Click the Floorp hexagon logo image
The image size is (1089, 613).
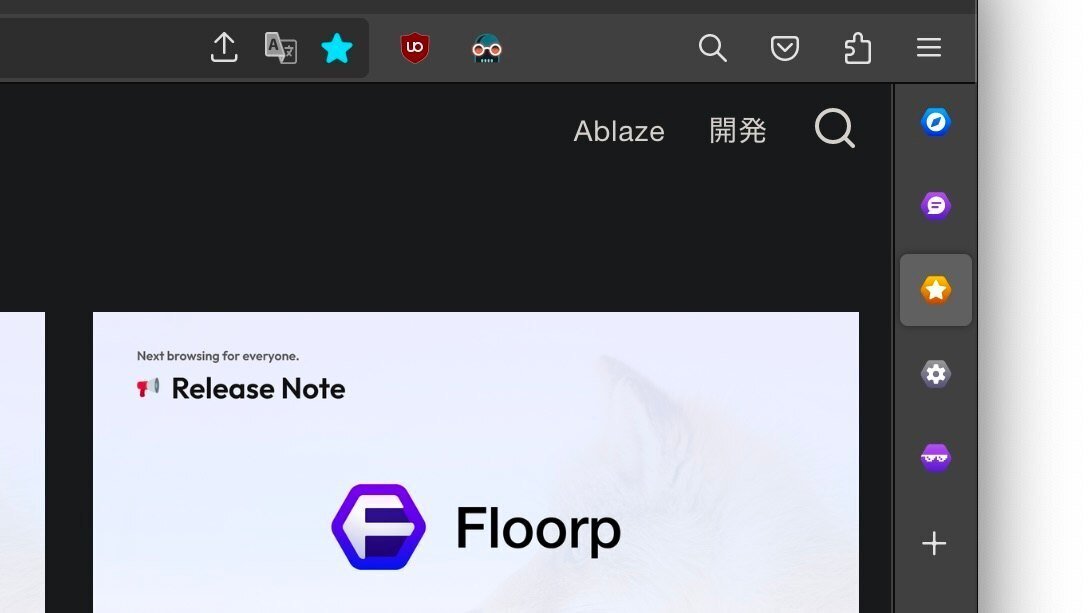coord(379,527)
